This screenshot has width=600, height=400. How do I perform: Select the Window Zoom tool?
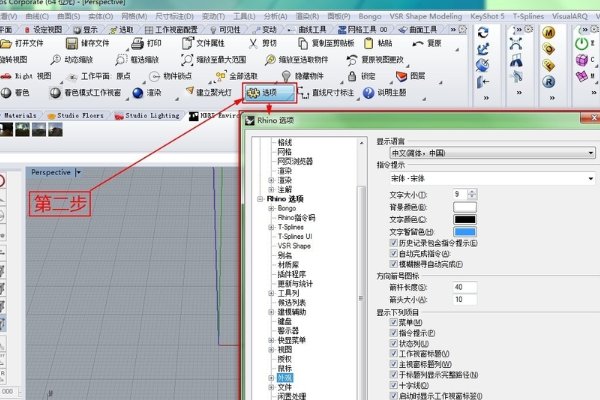121,60
